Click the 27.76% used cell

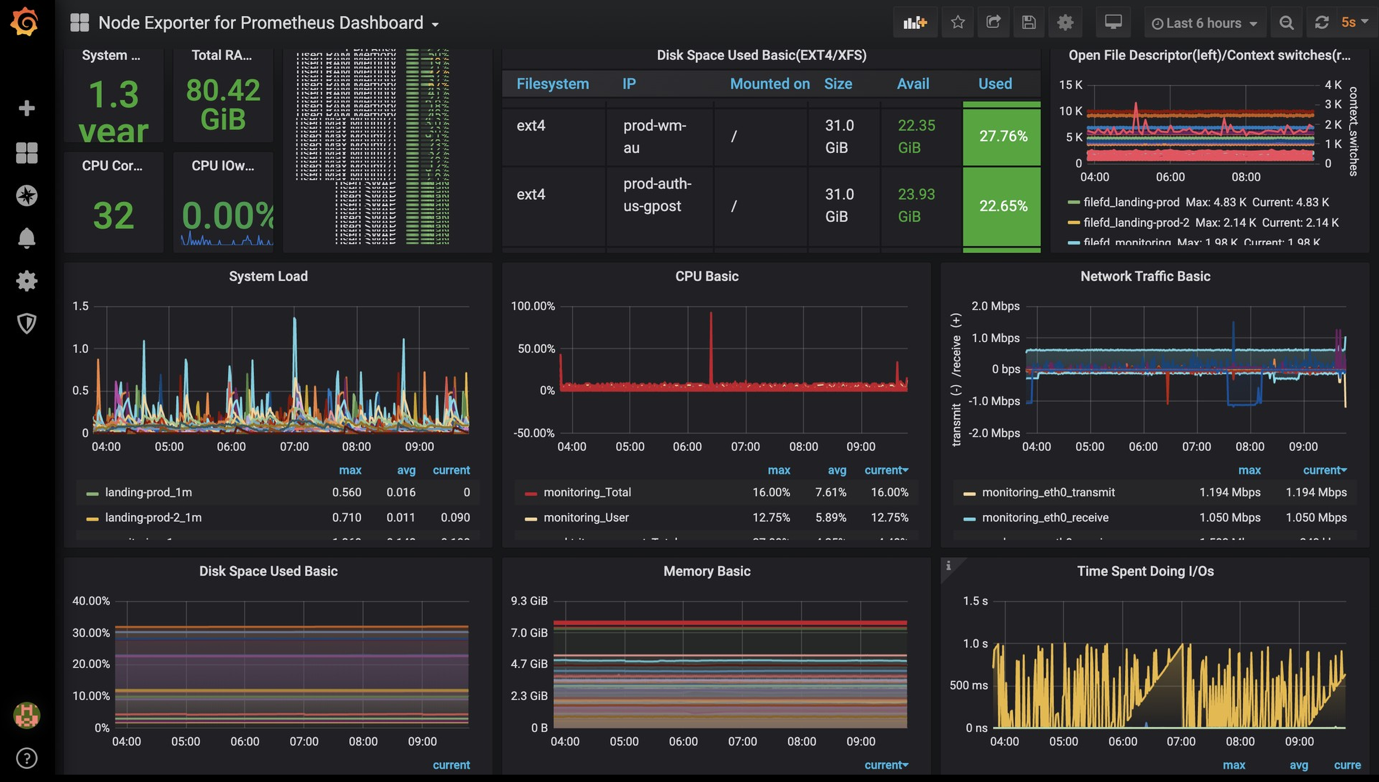coord(1002,136)
